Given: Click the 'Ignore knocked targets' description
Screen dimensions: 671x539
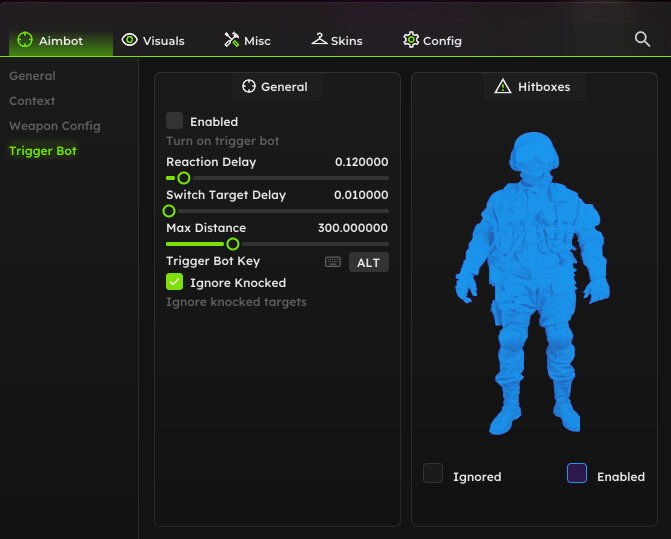Looking at the screenshot, I should (x=236, y=302).
